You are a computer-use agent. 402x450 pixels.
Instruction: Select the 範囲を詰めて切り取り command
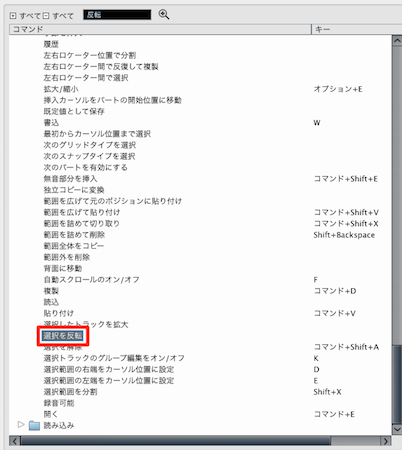tap(81, 223)
